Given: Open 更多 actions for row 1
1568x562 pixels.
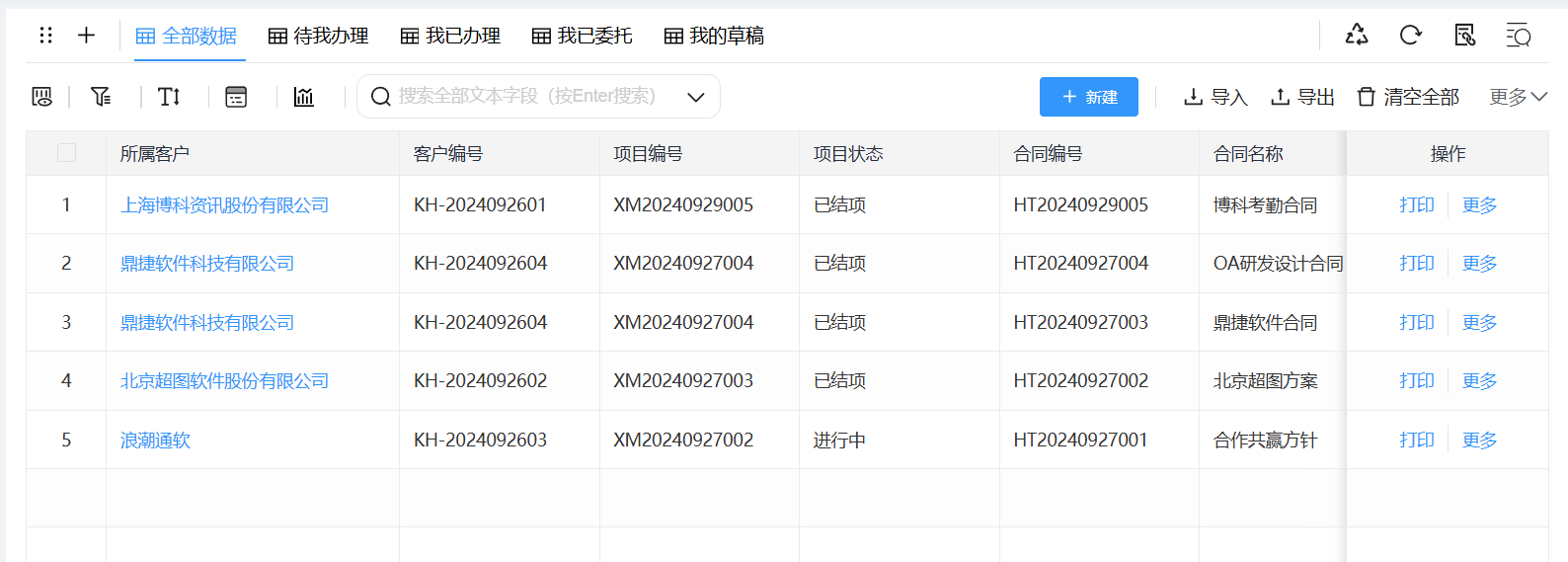Looking at the screenshot, I should 1479,205.
